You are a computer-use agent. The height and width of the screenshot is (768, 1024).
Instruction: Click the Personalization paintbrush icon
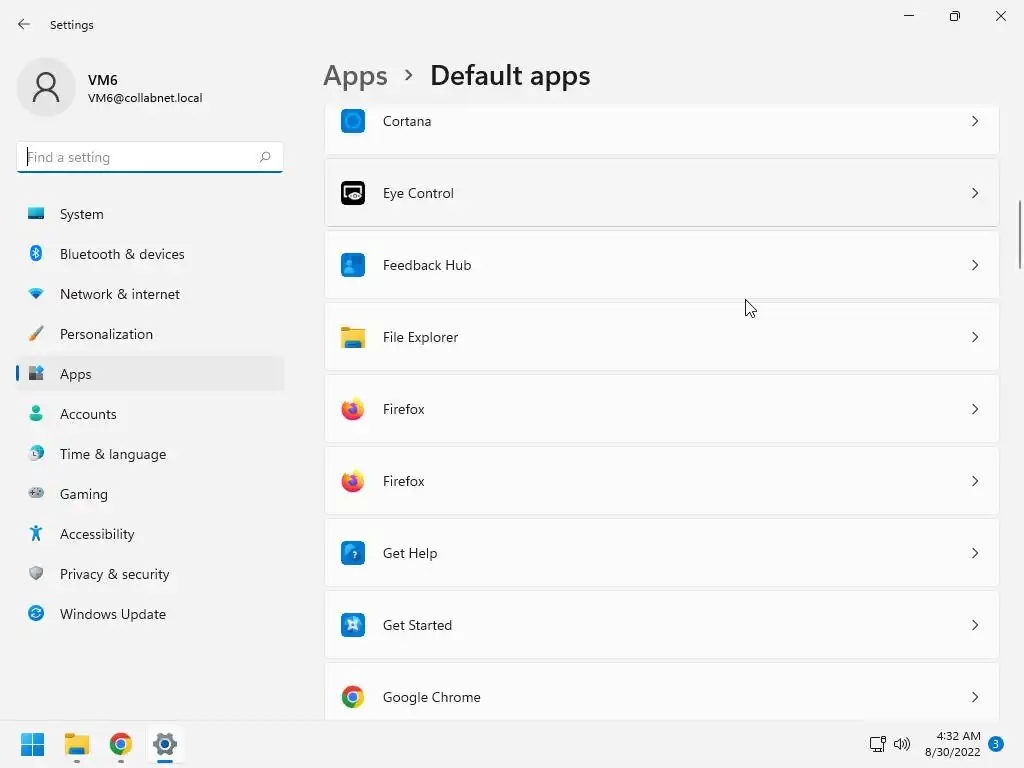coord(36,334)
